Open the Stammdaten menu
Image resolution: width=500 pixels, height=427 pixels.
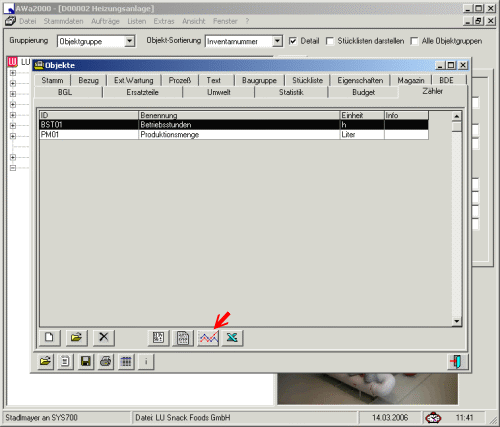(63, 21)
